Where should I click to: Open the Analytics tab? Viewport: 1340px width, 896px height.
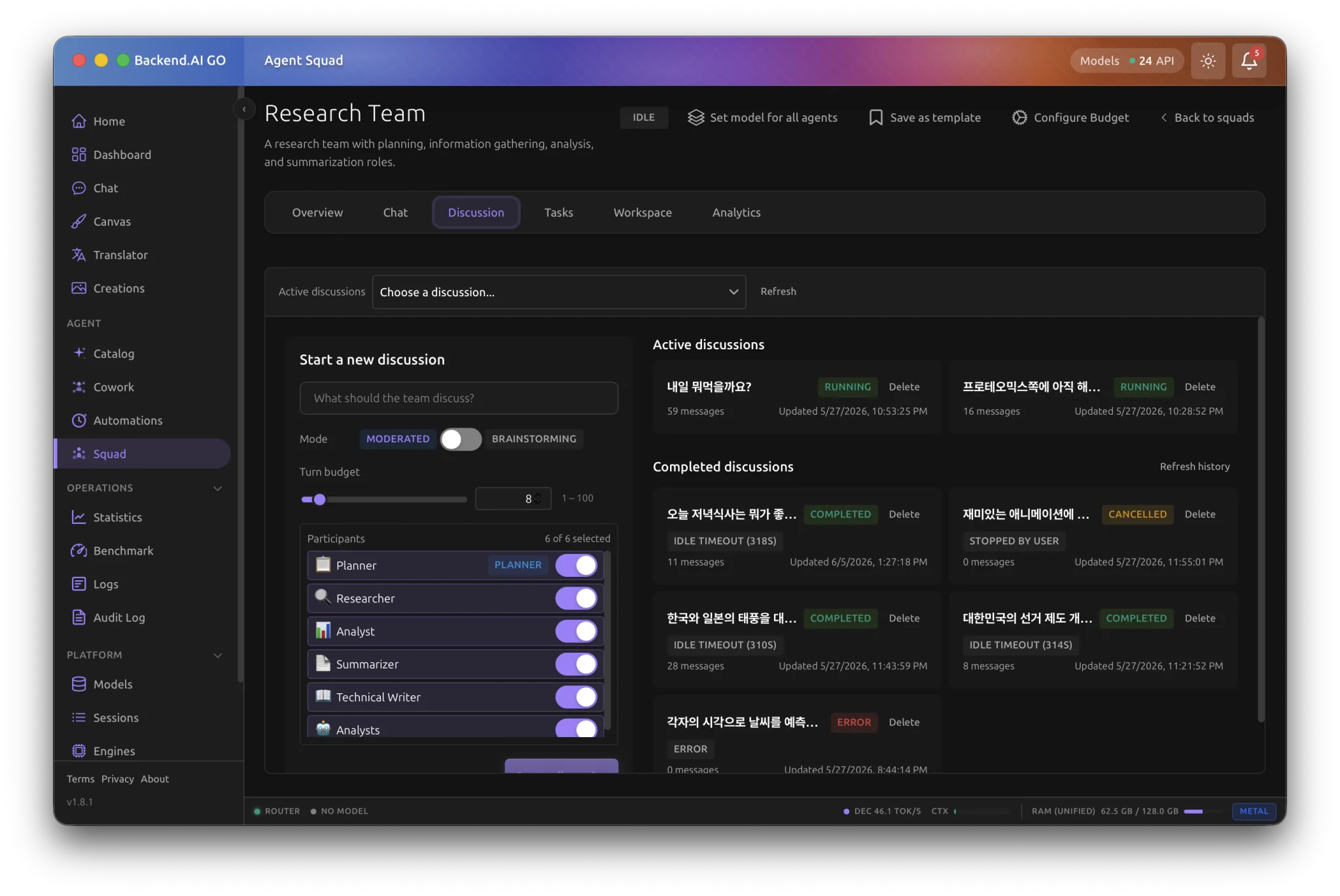point(736,213)
